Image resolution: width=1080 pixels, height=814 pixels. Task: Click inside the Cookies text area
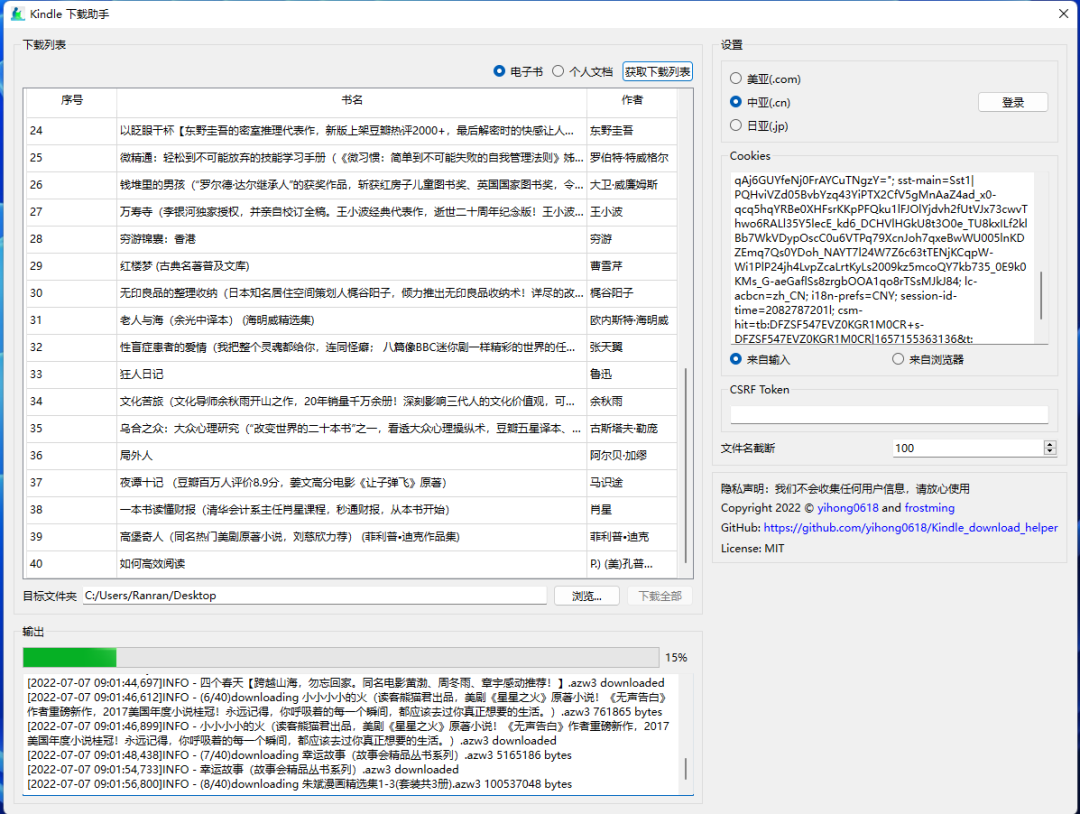(884, 258)
